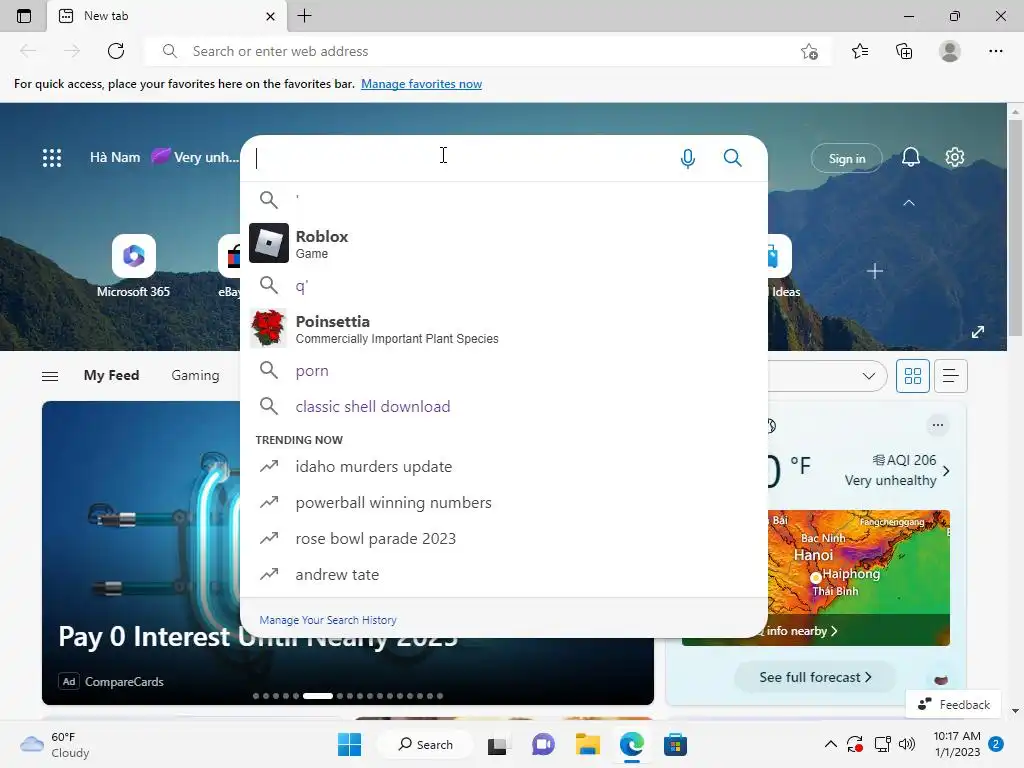Click the voice search microphone icon
The width and height of the screenshot is (1024, 768).
(x=687, y=158)
